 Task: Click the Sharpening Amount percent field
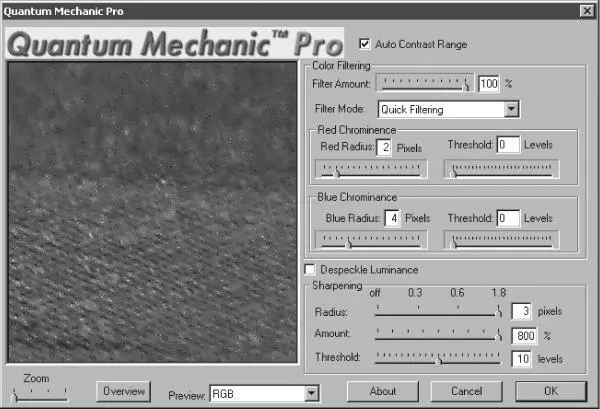tap(524, 336)
